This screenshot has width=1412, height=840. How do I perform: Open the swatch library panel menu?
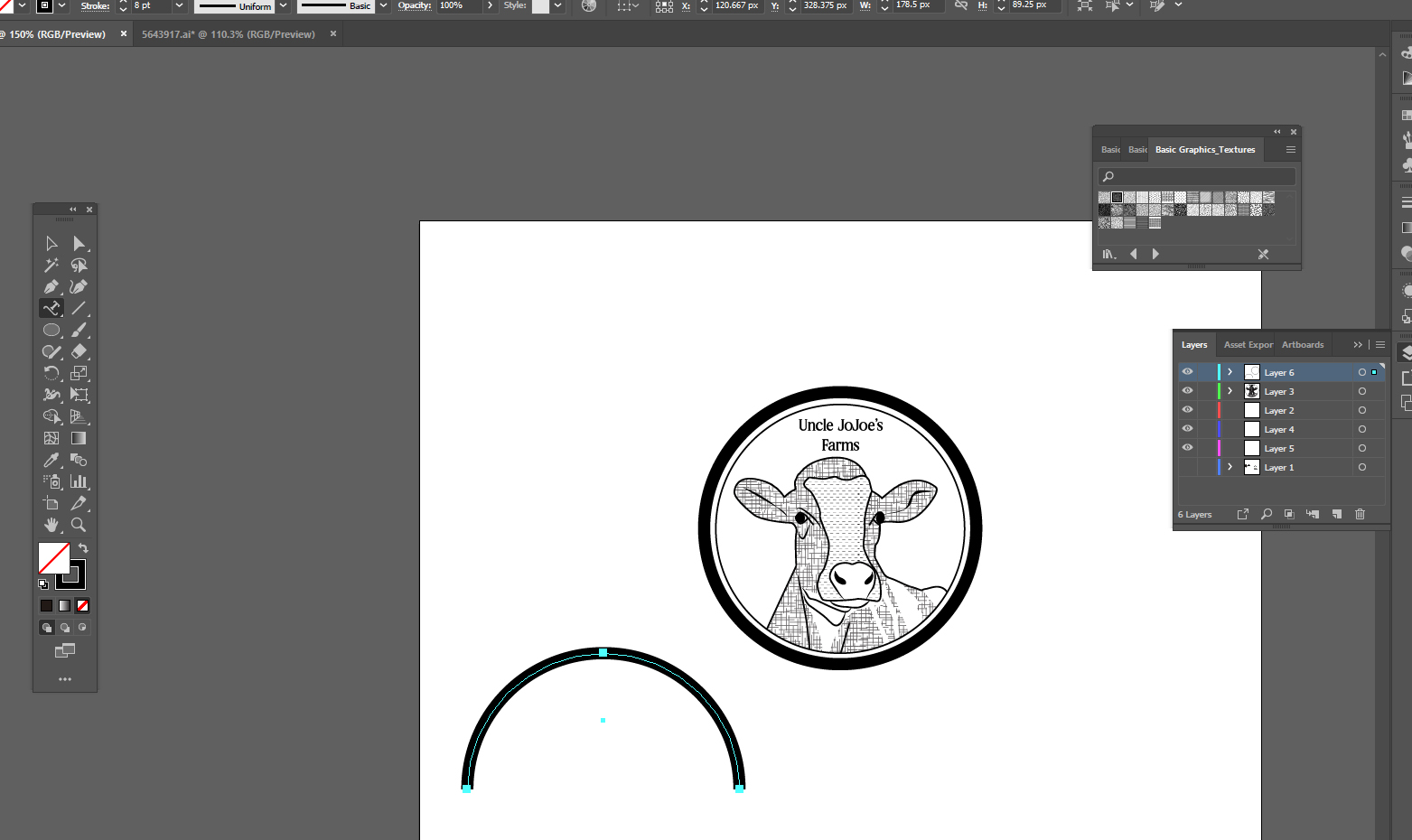(x=1291, y=150)
